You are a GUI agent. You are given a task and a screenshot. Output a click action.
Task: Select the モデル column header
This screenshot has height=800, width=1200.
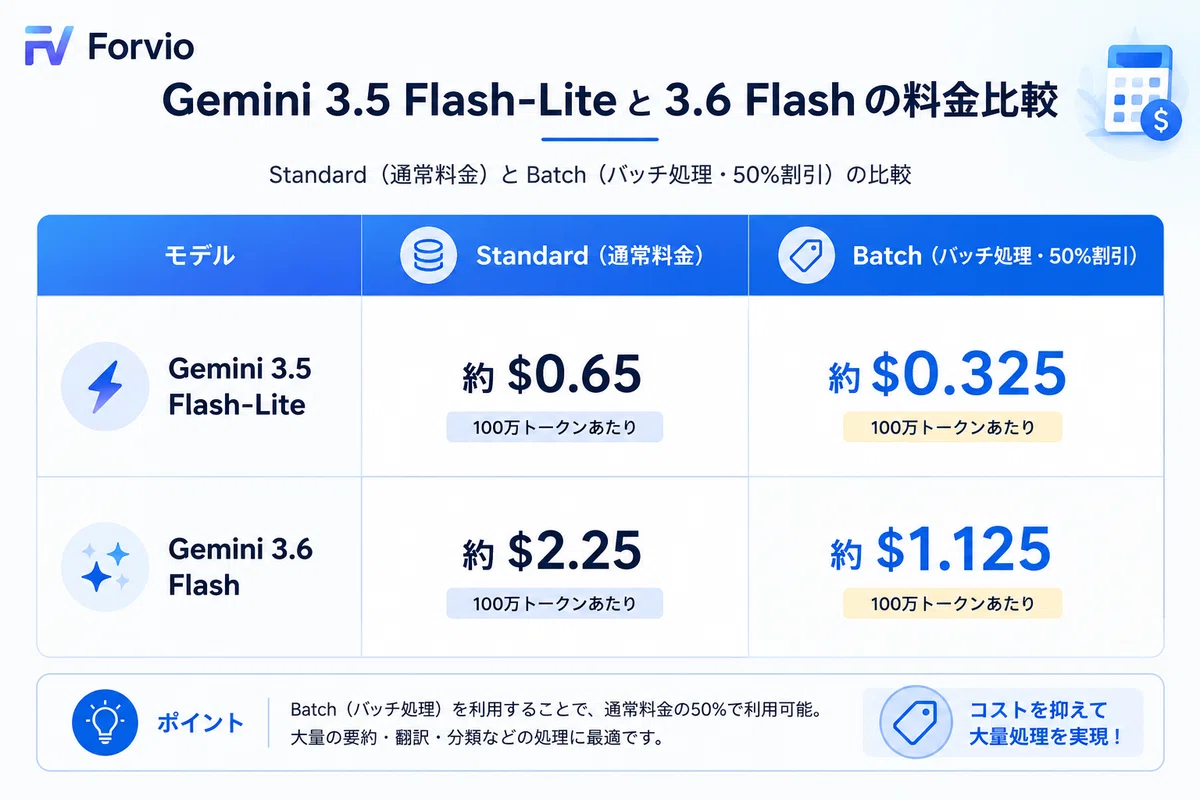click(x=200, y=256)
